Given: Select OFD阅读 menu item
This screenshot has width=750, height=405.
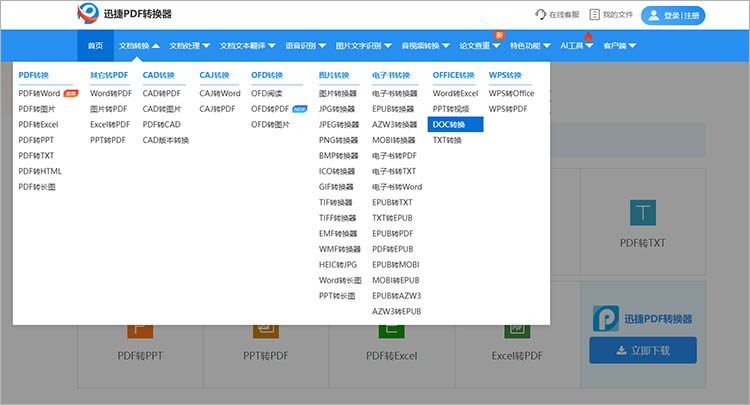Looking at the screenshot, I should (x=266, y=93).
